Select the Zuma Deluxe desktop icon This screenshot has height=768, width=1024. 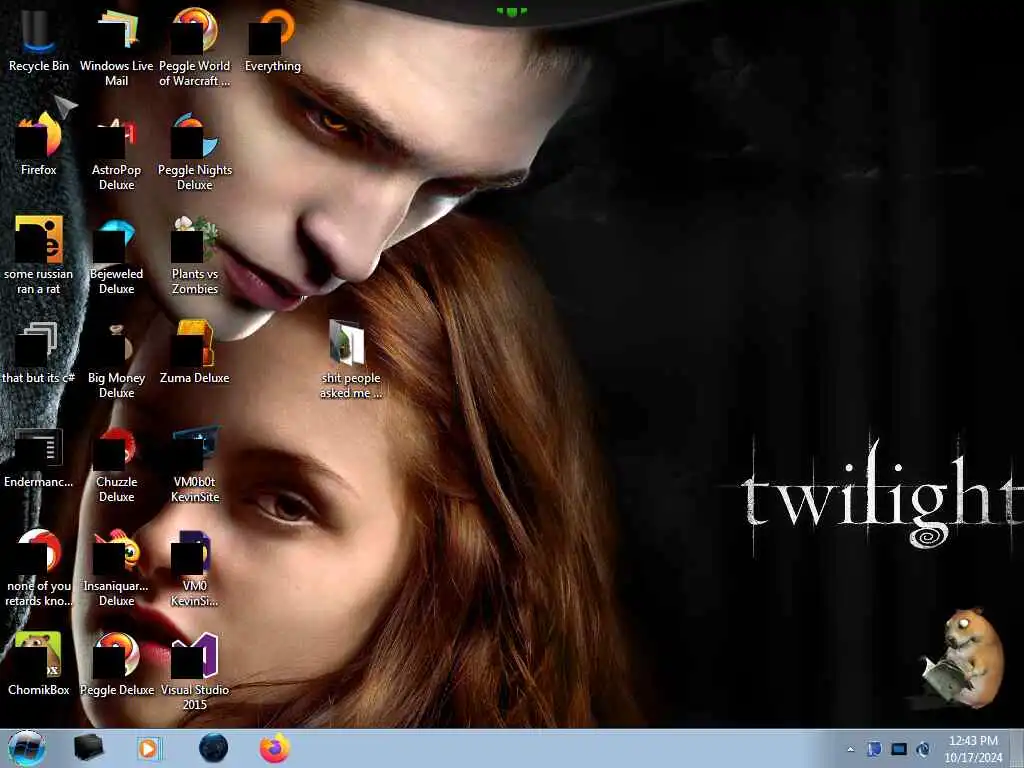[x=195, y=353]
